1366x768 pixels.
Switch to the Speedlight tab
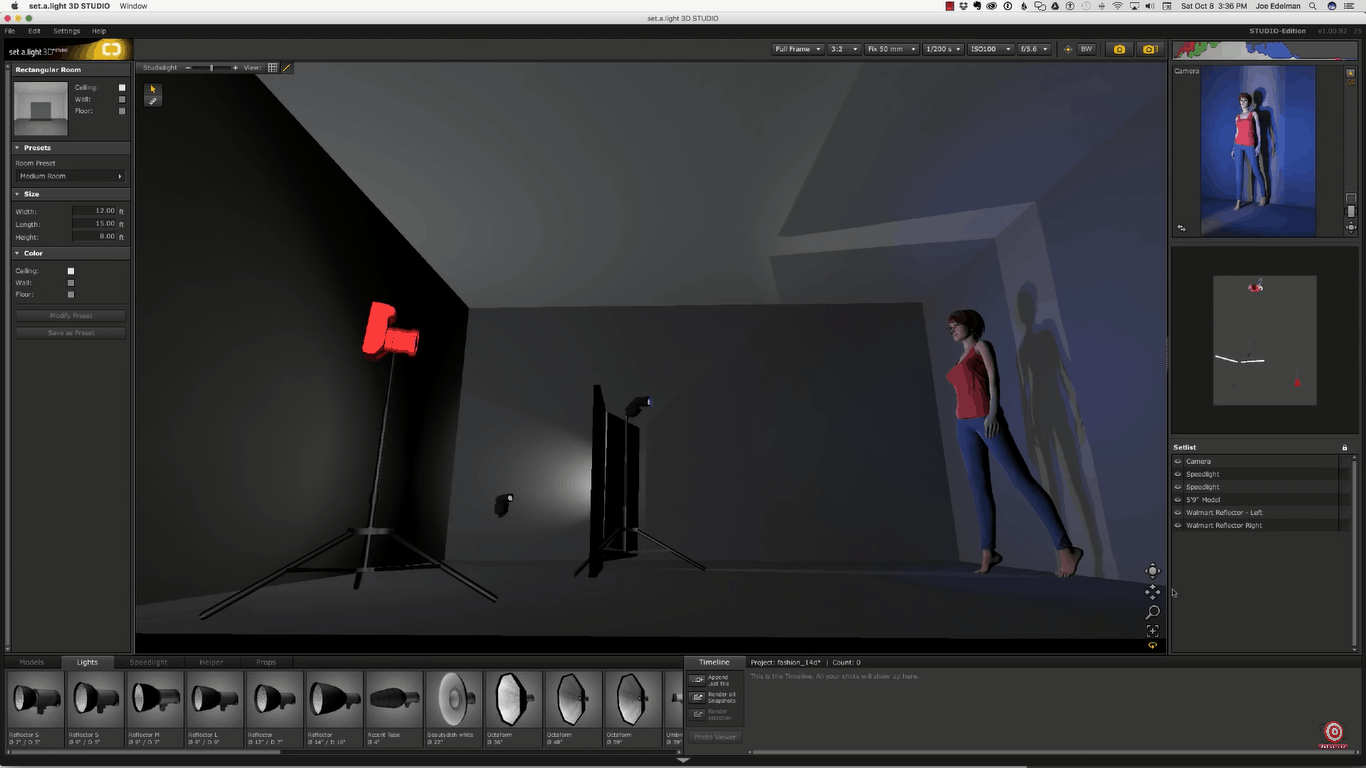[x=149, y=662]
